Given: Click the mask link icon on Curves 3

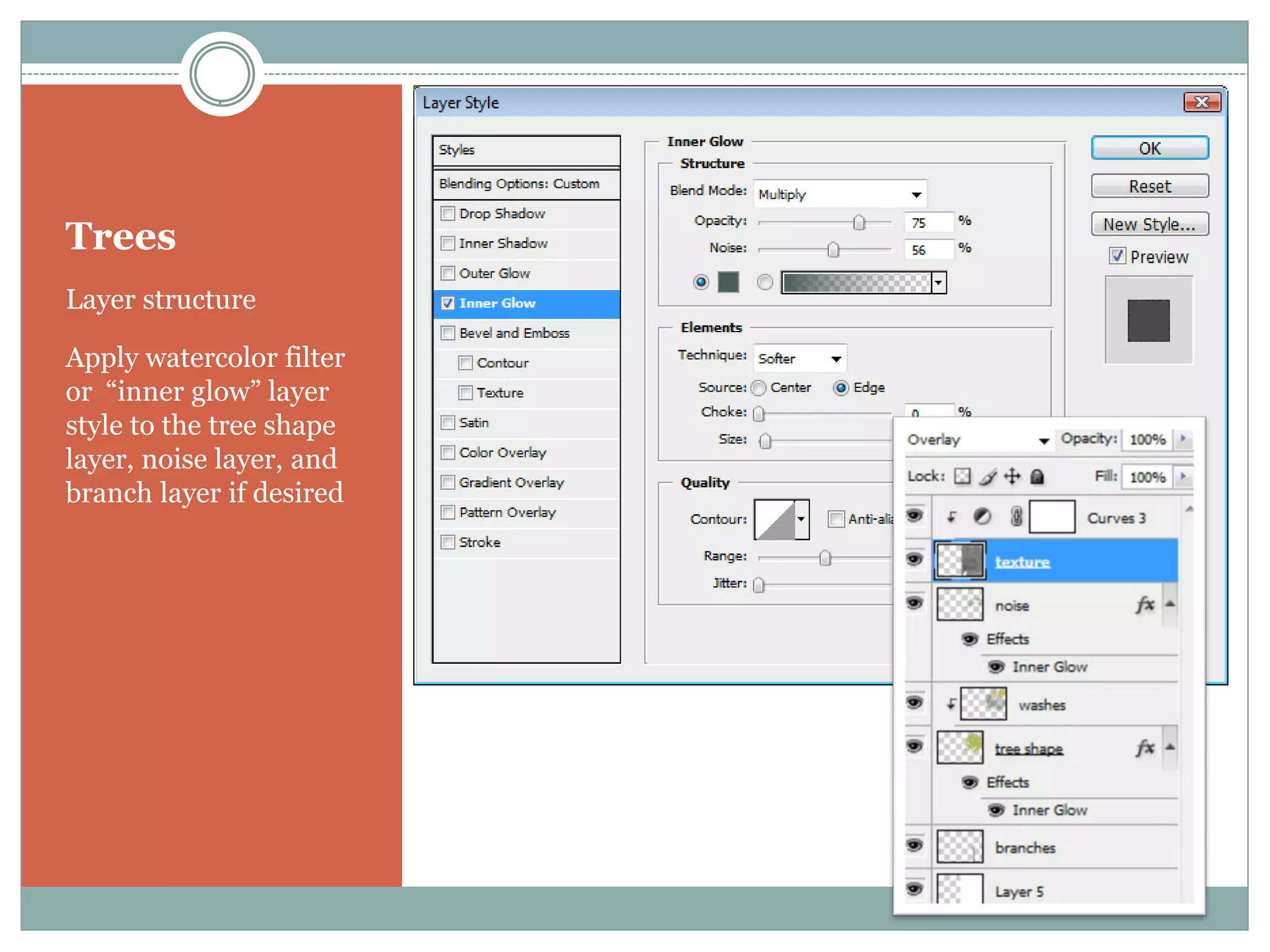Looking at the screenshot, I should [1016, 516].
